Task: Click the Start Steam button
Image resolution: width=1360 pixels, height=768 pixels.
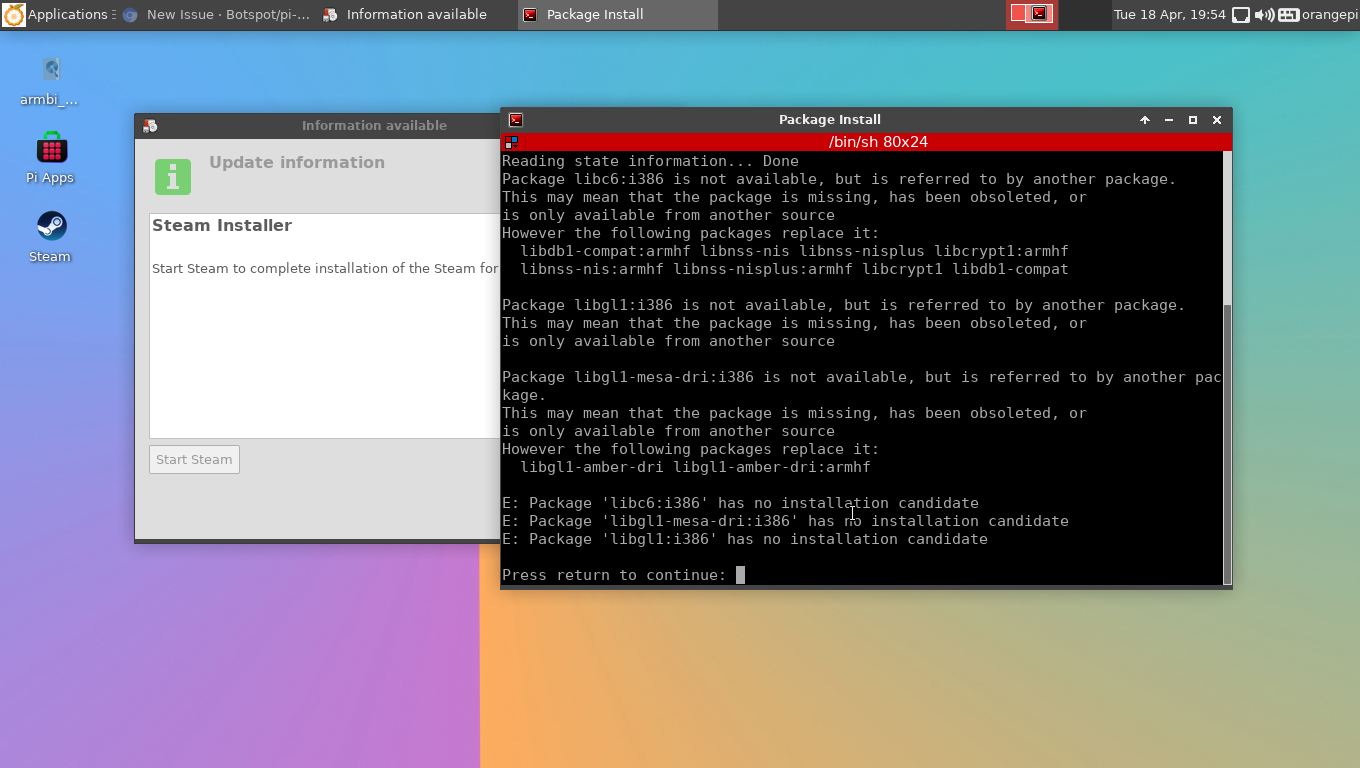Action: pyautogui.click(x=194, y=460)
